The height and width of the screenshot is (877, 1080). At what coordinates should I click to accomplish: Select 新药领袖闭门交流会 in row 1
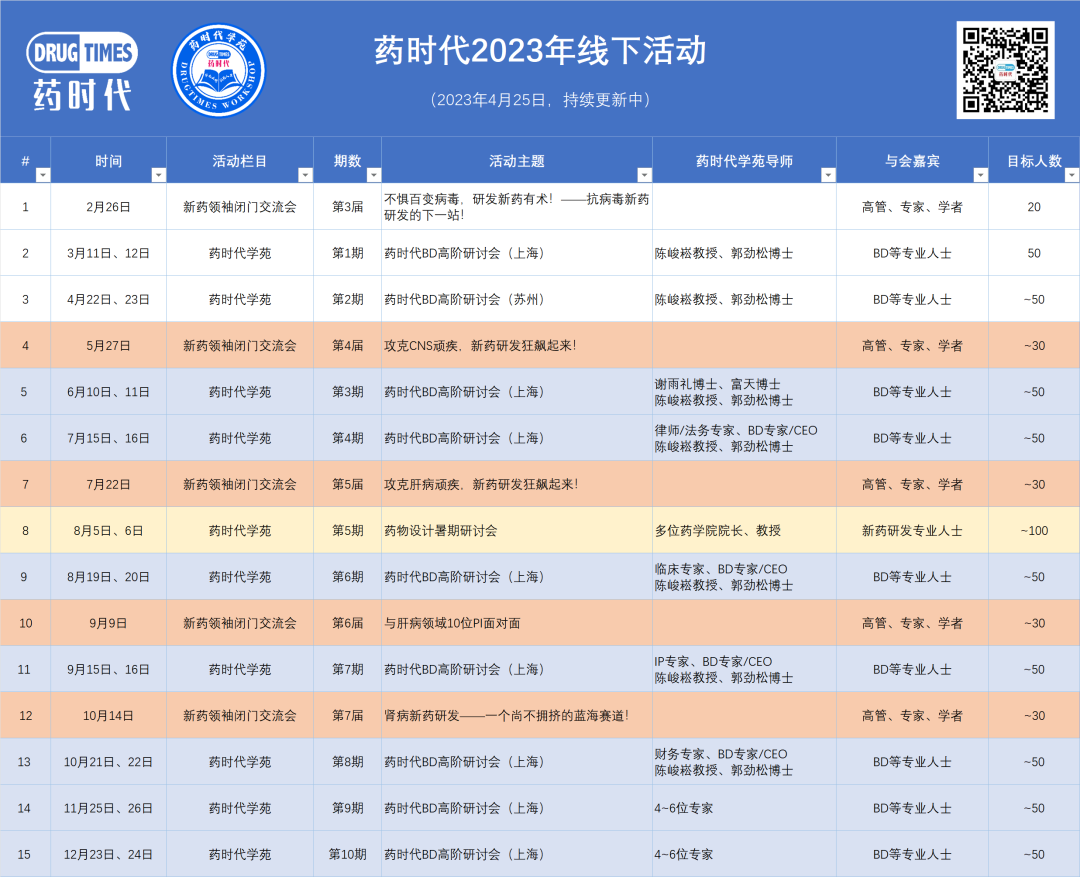click(240, 207)
